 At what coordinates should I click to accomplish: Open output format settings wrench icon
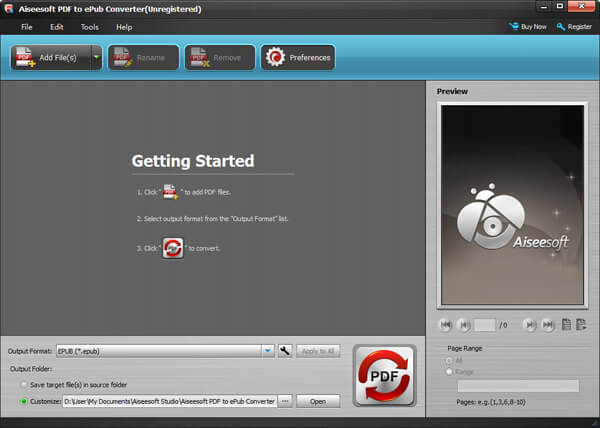click(x=285, y=351)
